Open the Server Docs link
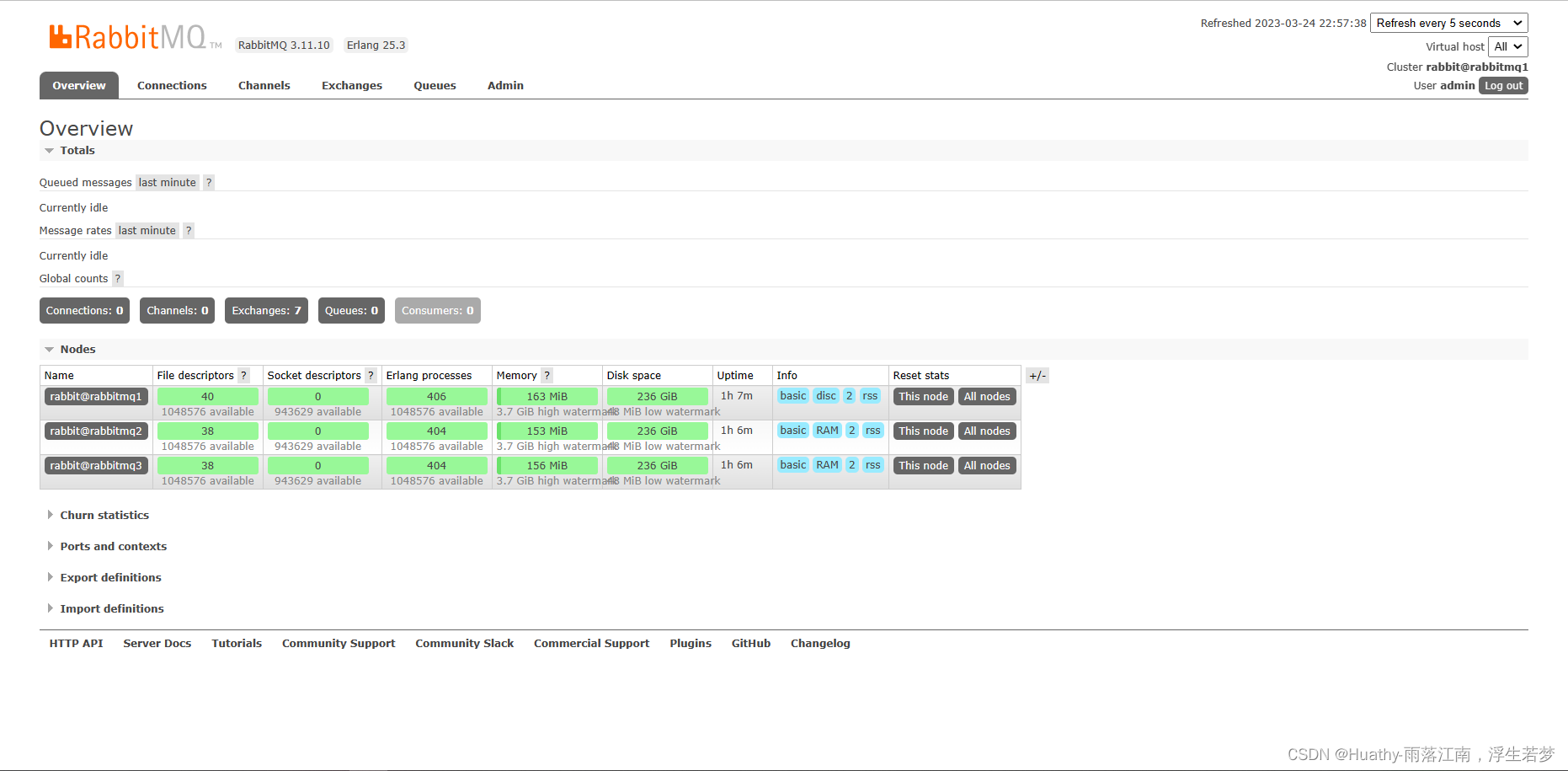This screenshot has height=771, width=1568. [157, 643]
